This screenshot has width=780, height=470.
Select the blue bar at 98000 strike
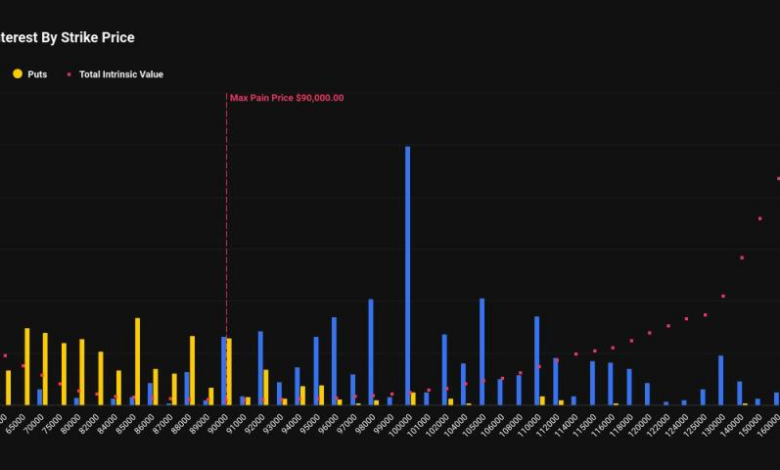click(370, 351)
